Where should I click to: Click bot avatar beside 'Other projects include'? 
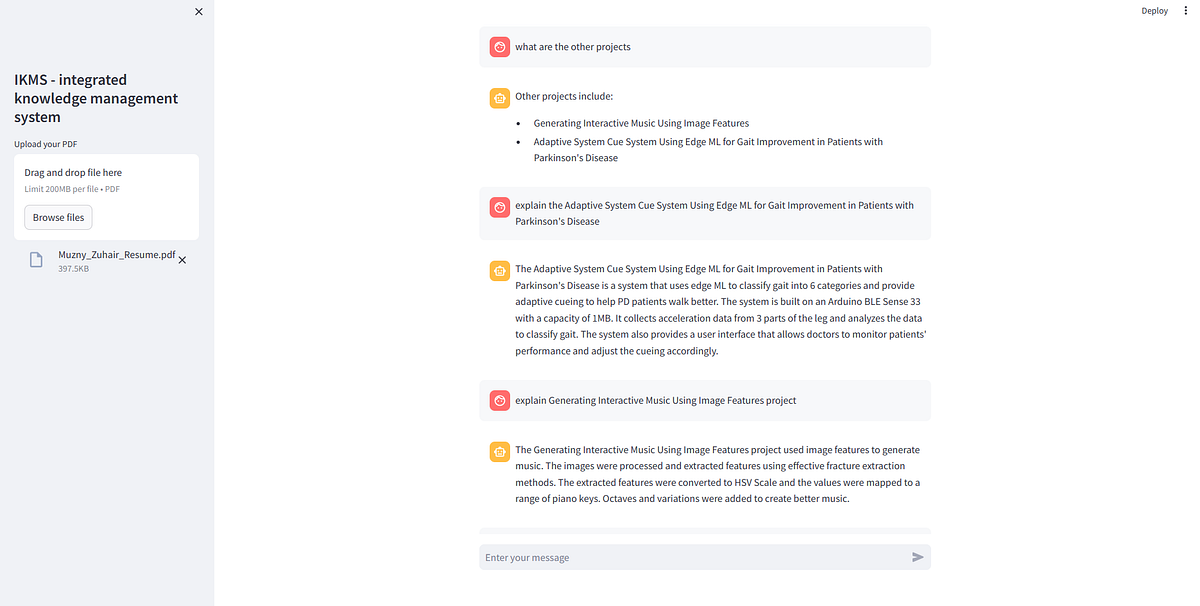[x=500, y=97]
